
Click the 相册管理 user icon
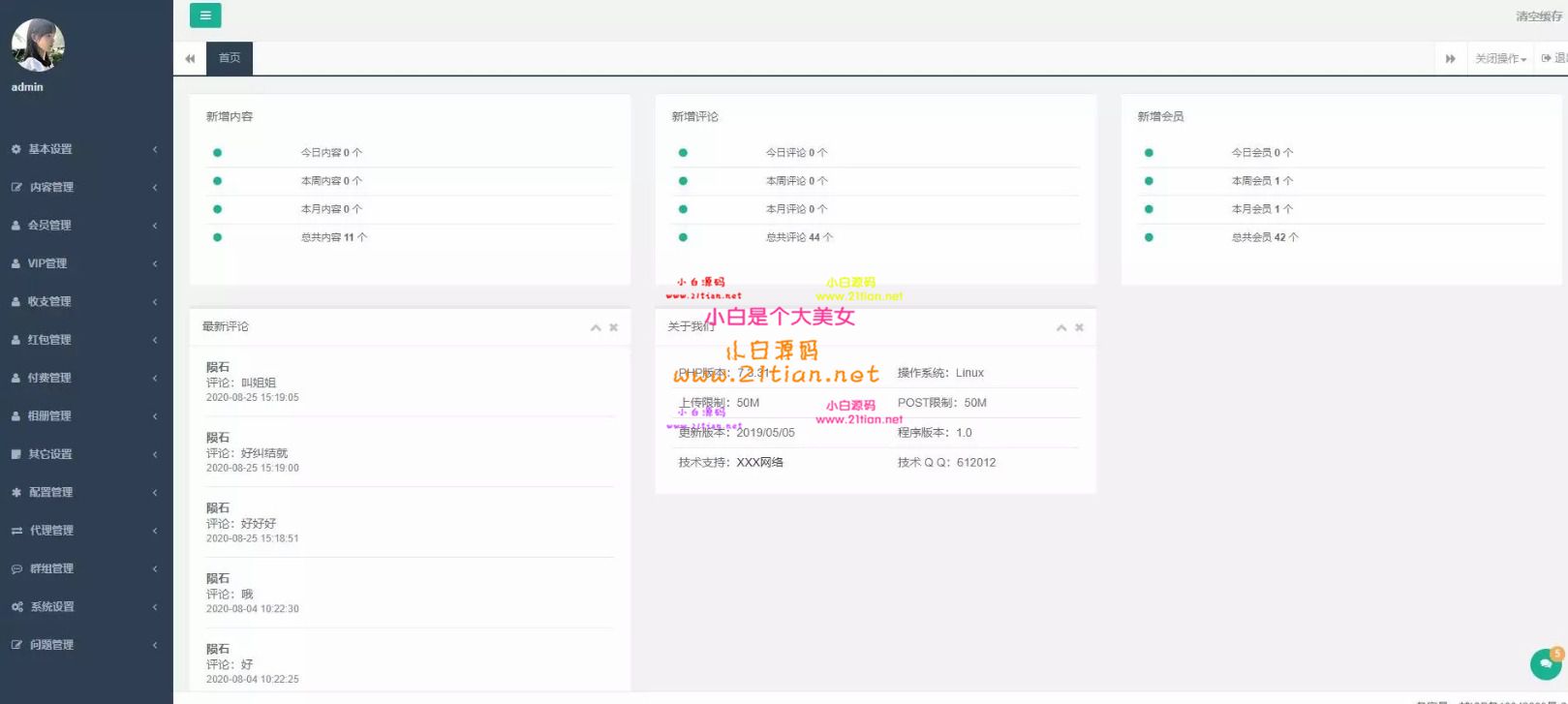pyautogui.click(x=15, y=416)
